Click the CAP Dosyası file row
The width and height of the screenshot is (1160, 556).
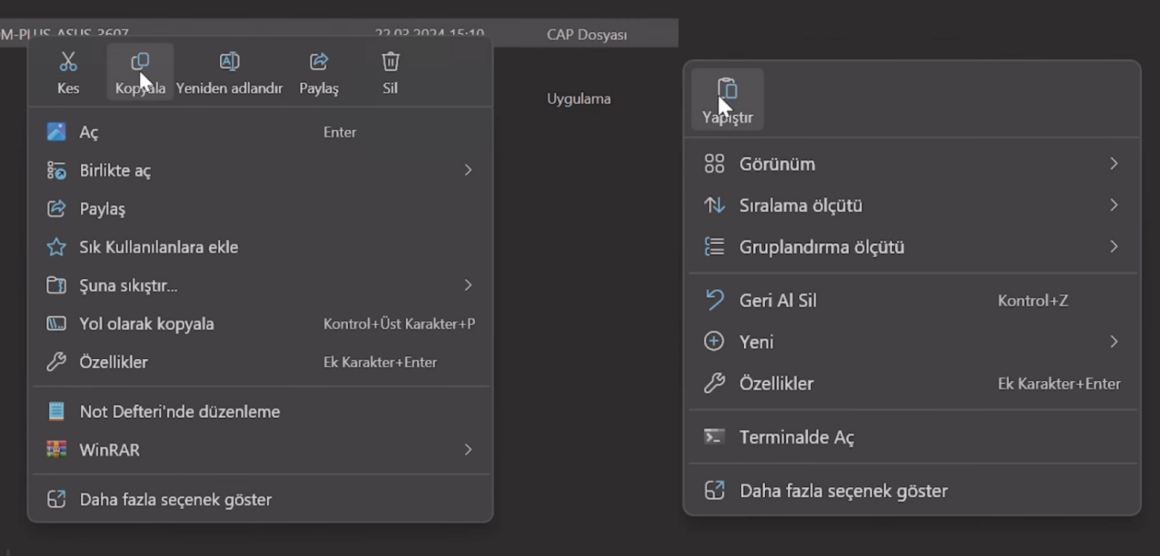pos(586,35)
